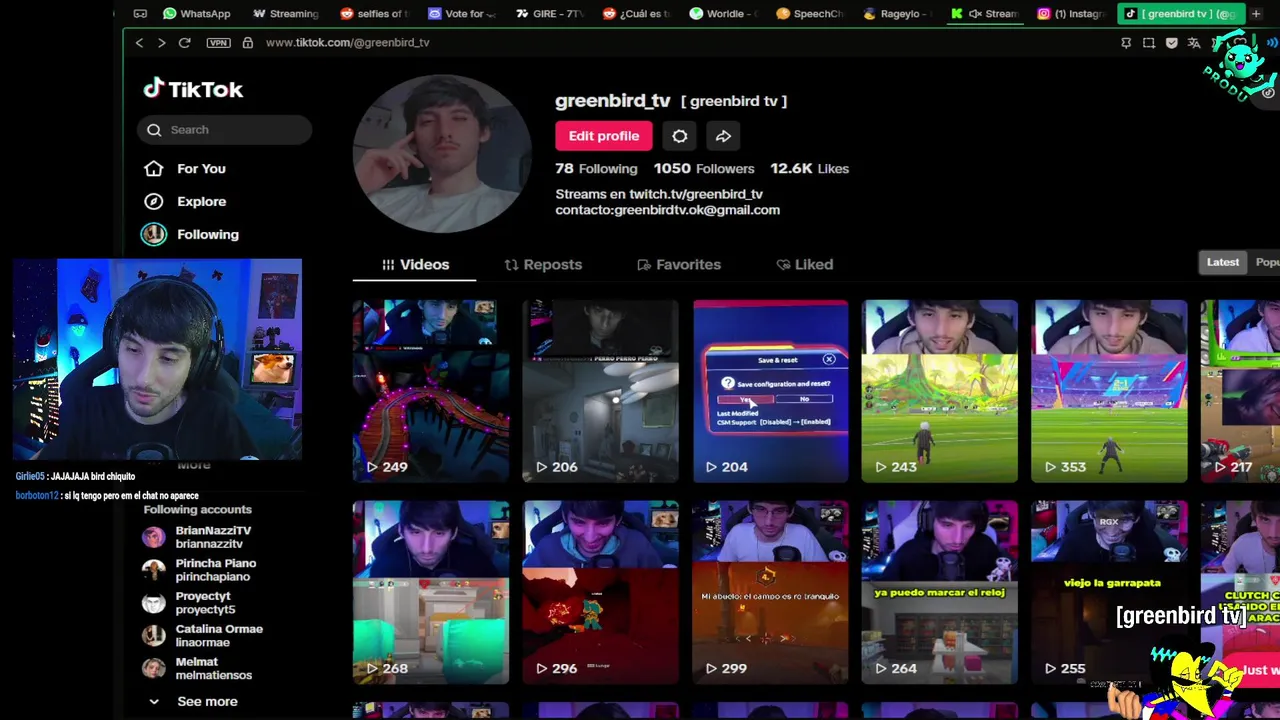Switch to the SpeechChat browser tab

(x=809, y=14)
